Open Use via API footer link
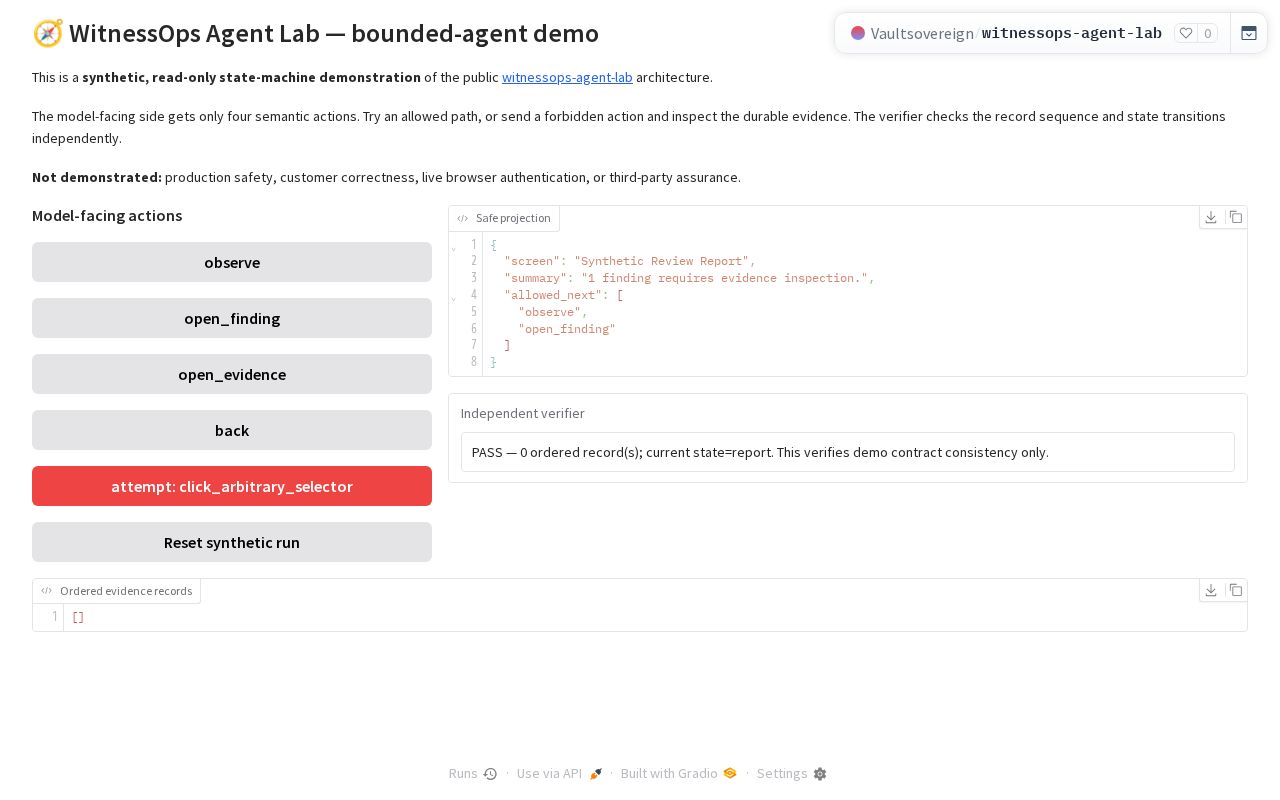 coord(559,773)
